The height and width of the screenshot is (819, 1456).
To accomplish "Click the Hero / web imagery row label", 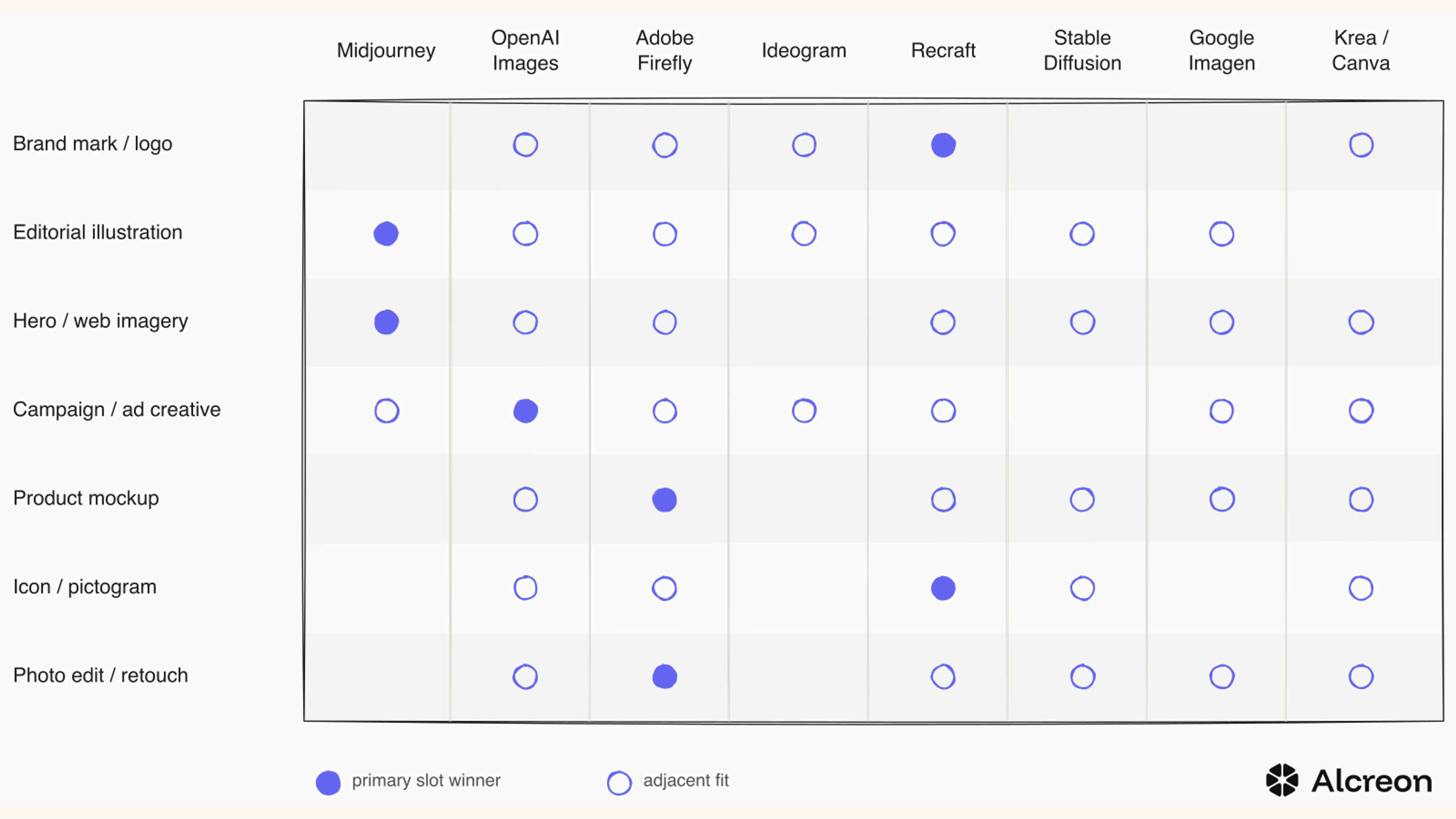I will pyautogui.click(x=100, y=321).
